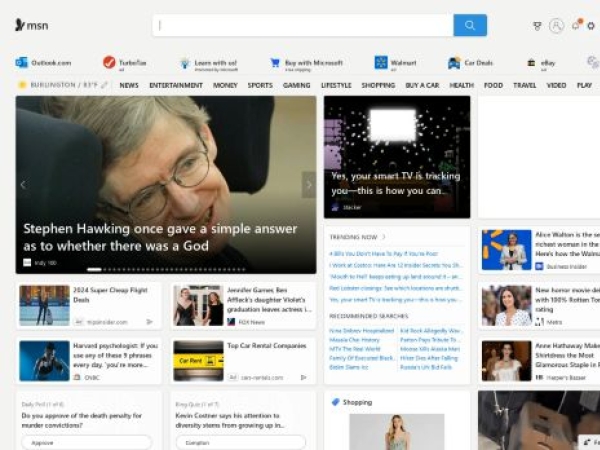Image resolution: width=600 pixels, height=450 pixels.
Task: Edit location with pencil icon beside Burlington
Action: [104, 85]
